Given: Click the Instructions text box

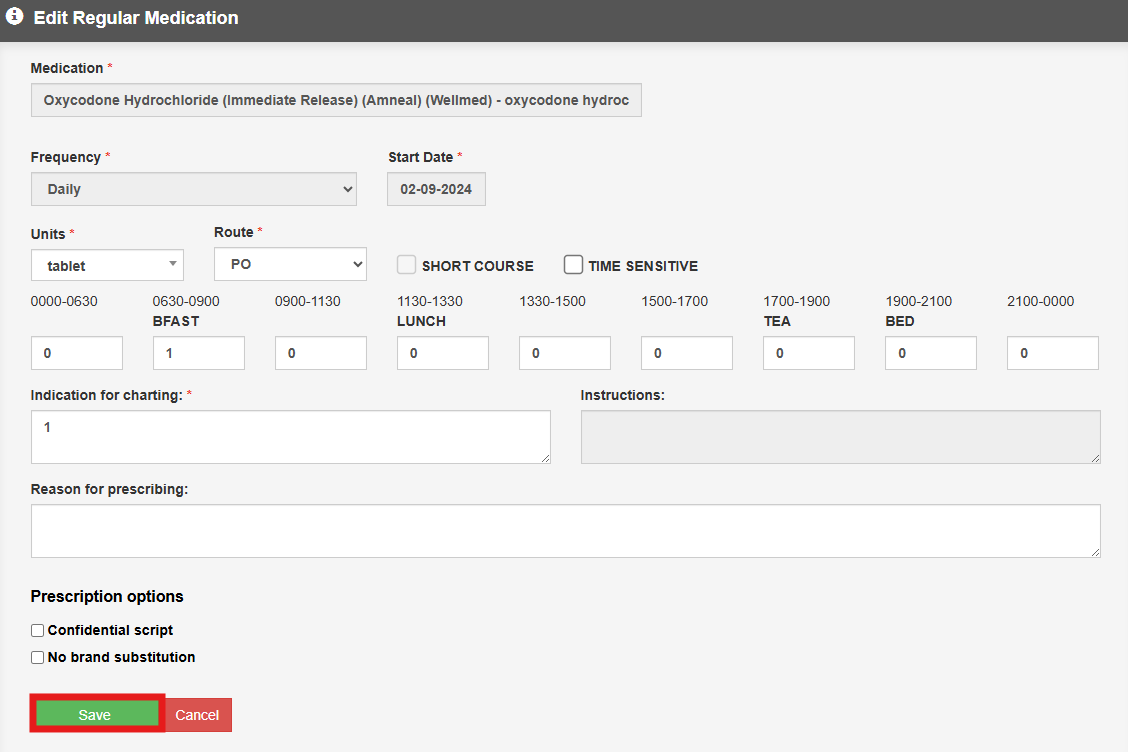Looking at the screenshot, I should [x=840, y=437].
